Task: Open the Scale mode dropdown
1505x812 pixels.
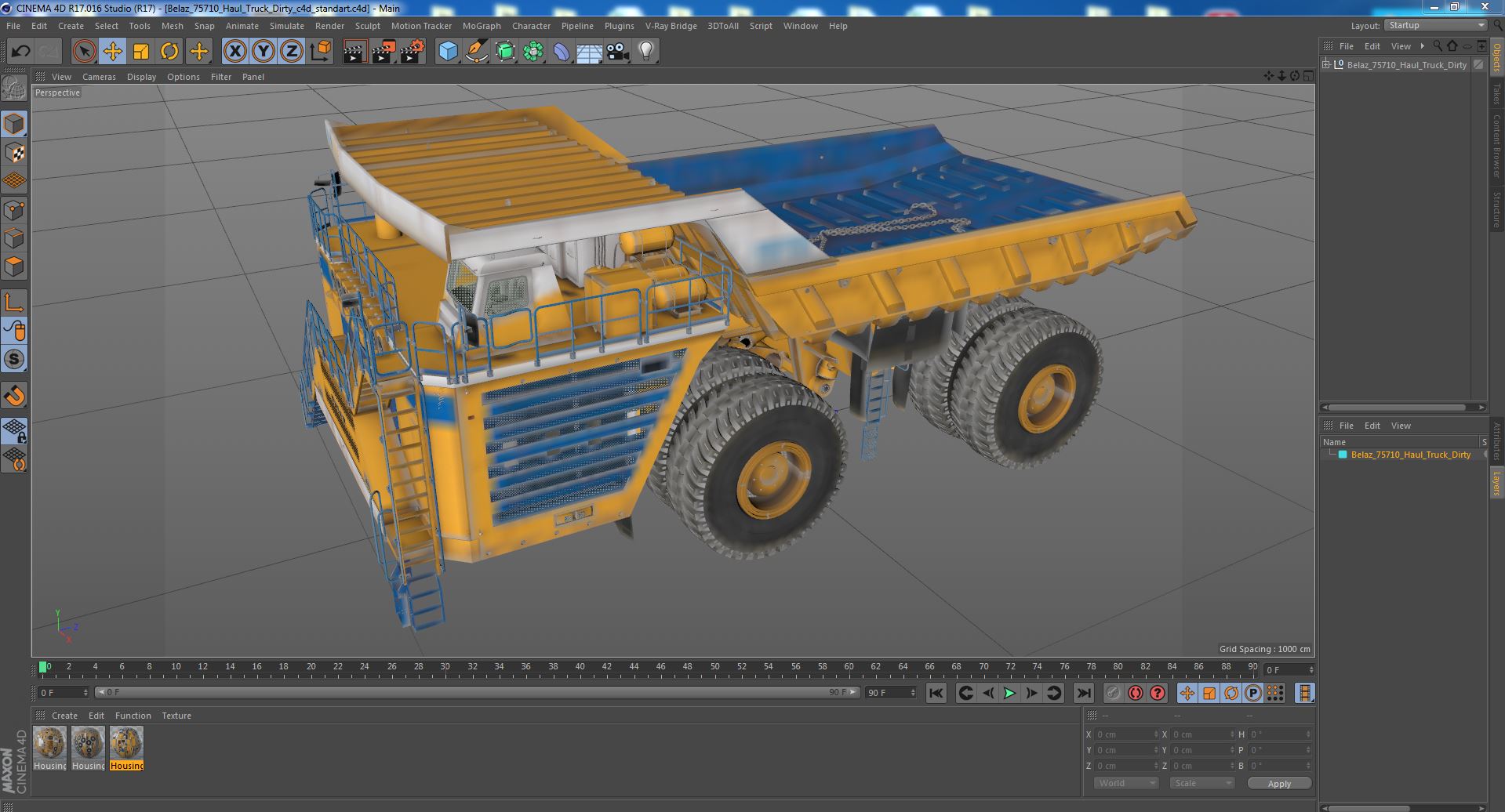Action: pos(1202,783)
